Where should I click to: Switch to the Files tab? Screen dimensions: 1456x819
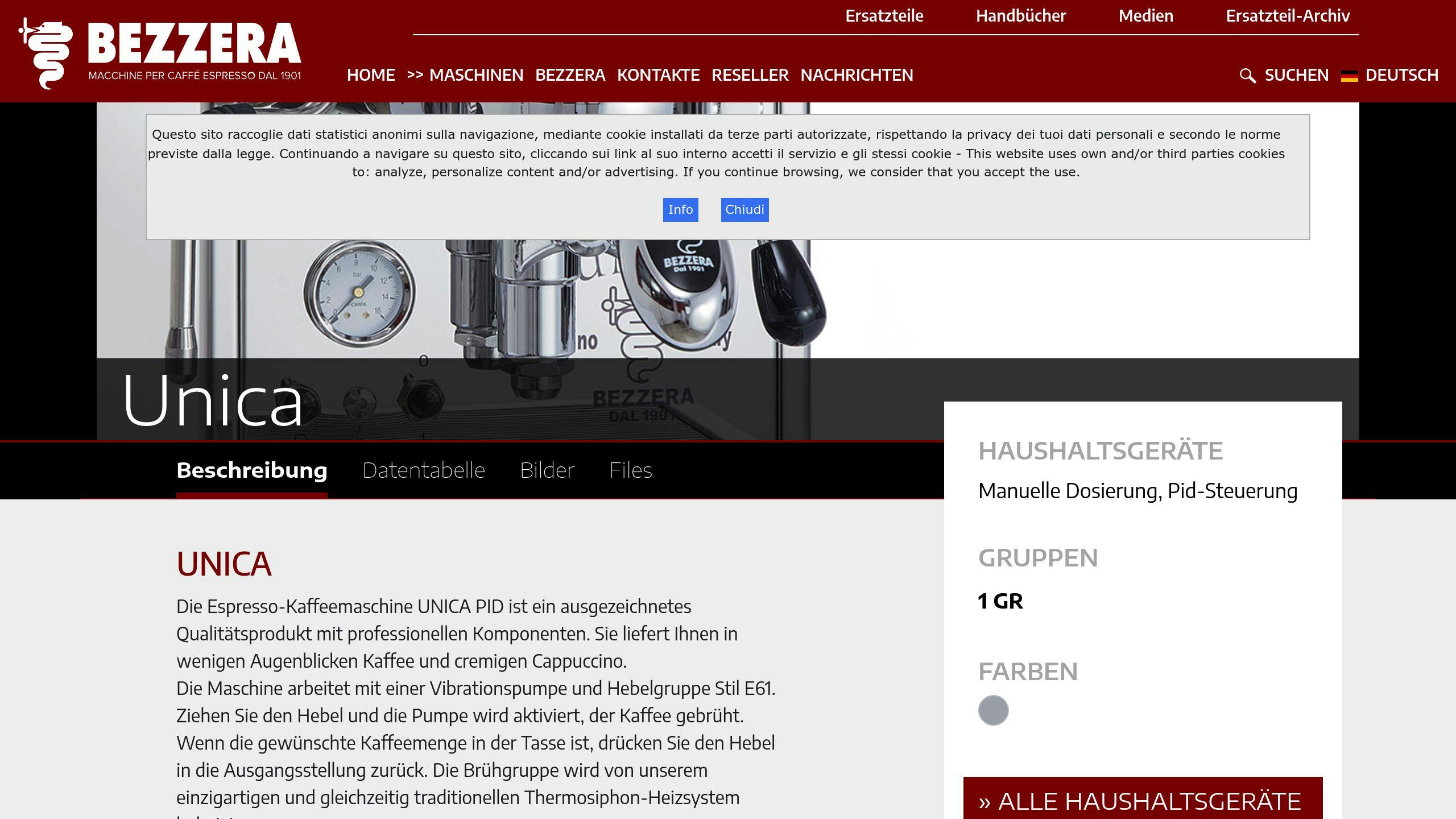point(631,470)
